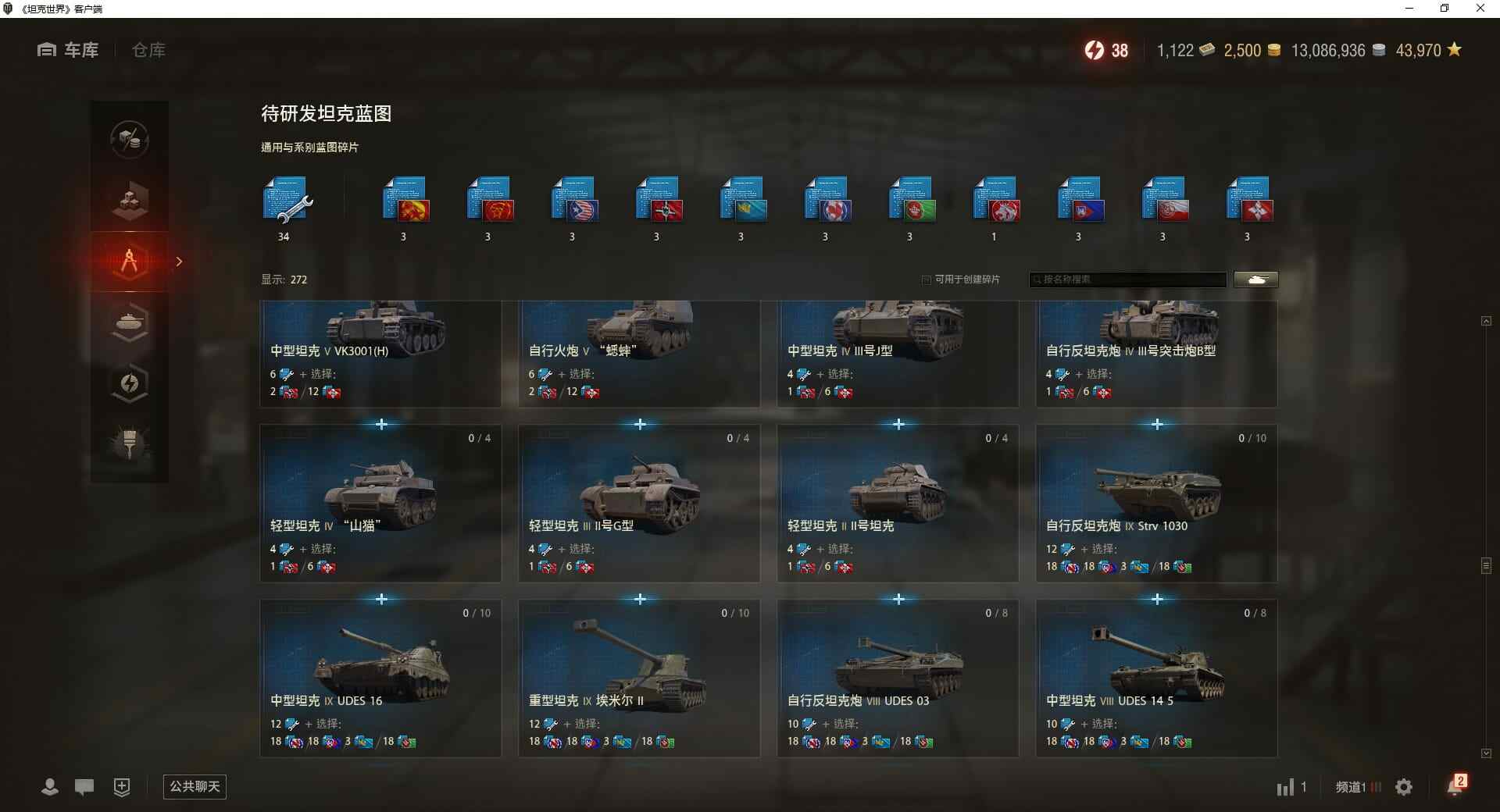Click the 按名称搜索 search field

click(1128, 280)
